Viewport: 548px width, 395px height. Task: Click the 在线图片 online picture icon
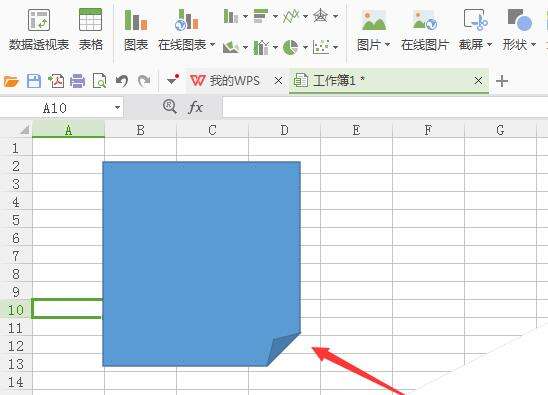(425, 20)
